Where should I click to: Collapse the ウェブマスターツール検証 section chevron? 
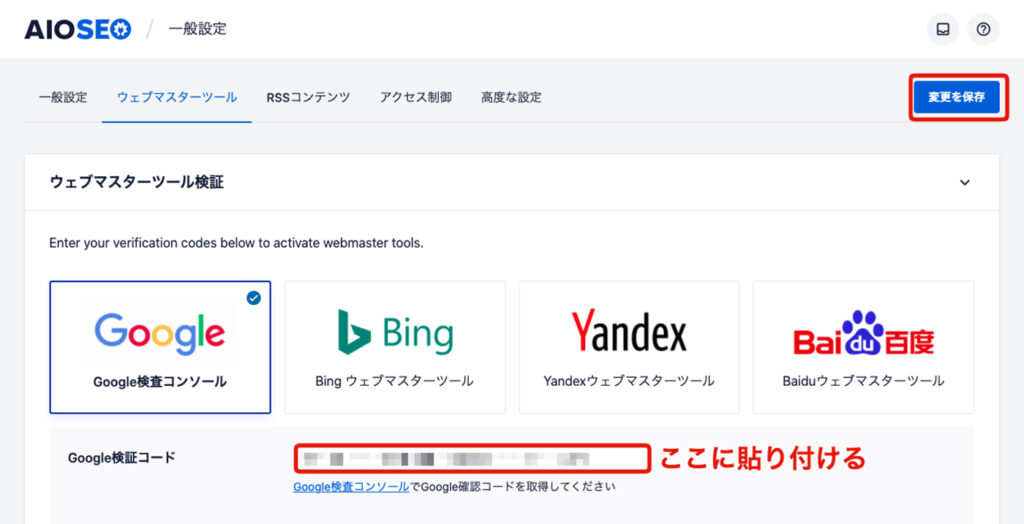point(965,183)
